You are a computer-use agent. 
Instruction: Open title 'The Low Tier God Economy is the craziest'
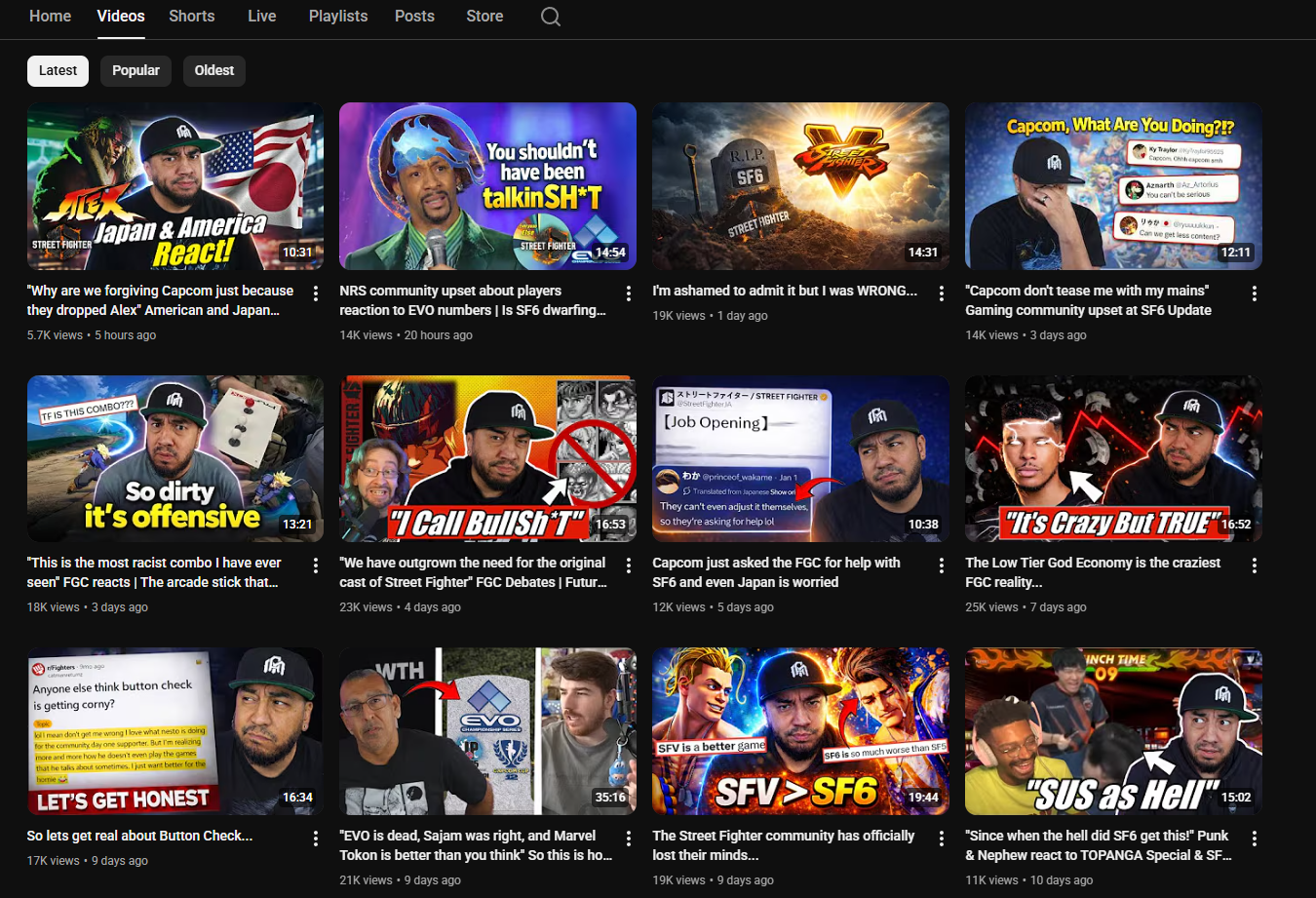pos(1093,572)
